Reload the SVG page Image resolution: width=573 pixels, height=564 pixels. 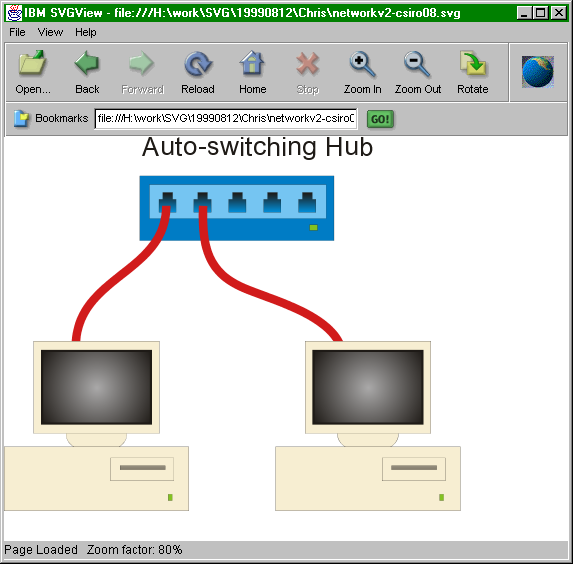198,63
